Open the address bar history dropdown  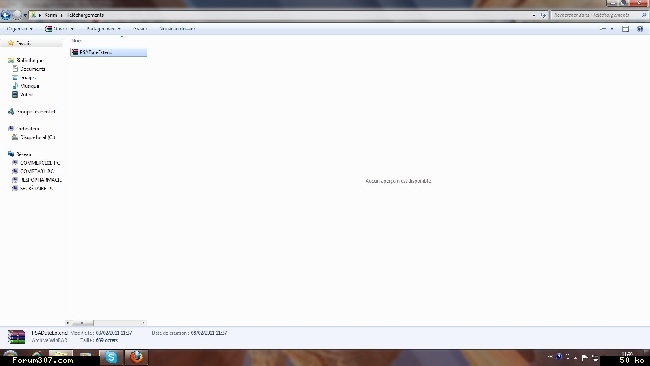[534, 15]
